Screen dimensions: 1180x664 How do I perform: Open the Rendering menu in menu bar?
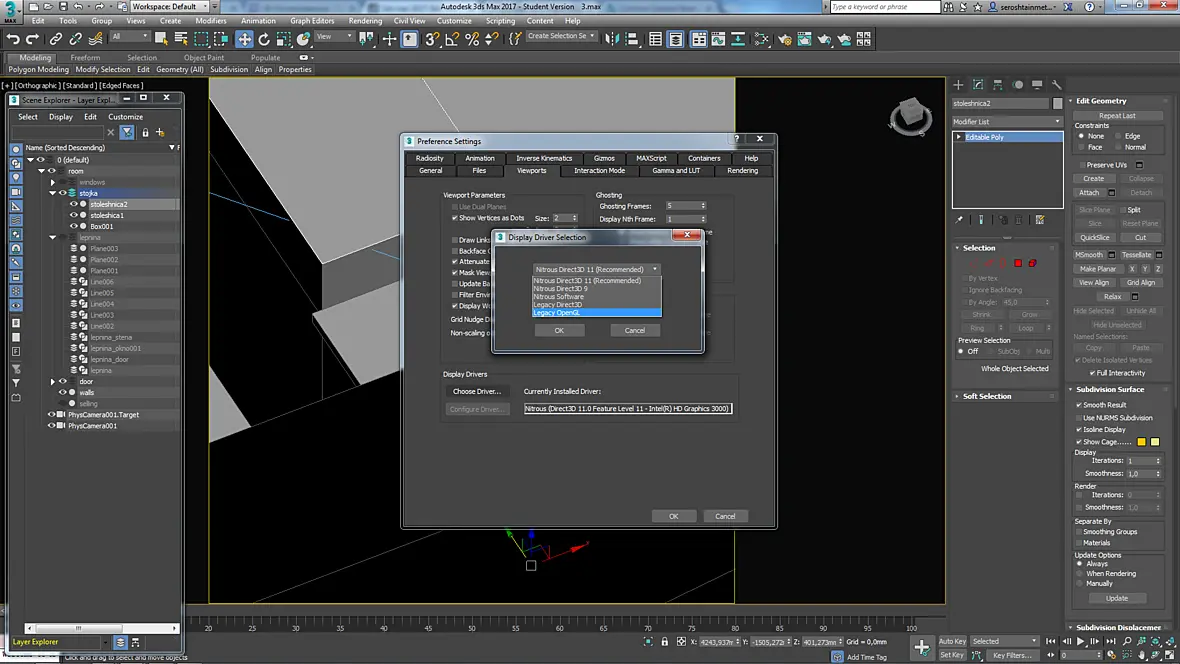365,21
